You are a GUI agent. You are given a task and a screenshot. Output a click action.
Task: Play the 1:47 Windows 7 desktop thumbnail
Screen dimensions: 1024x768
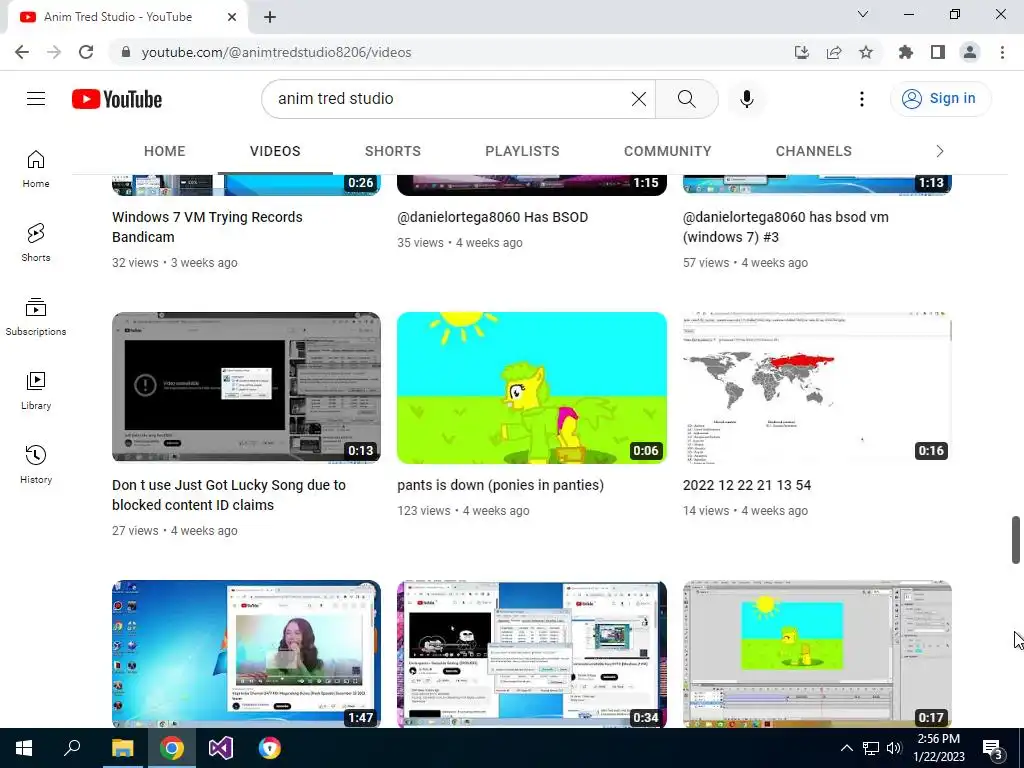[x=246, y=654]
